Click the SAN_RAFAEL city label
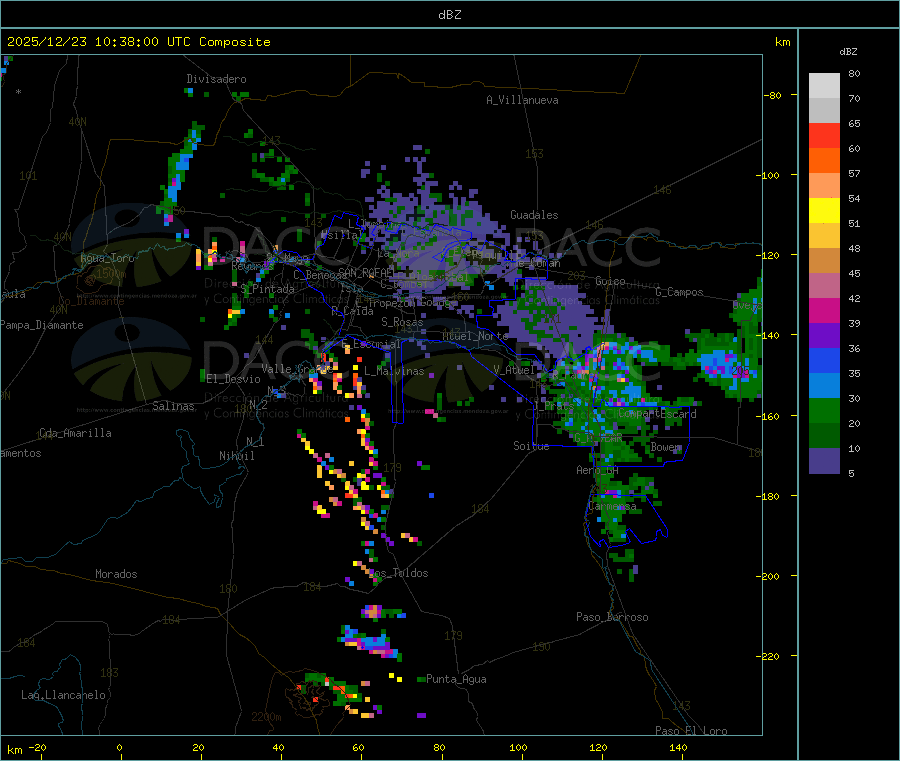900x761 pixels. (x=366, y=272)
